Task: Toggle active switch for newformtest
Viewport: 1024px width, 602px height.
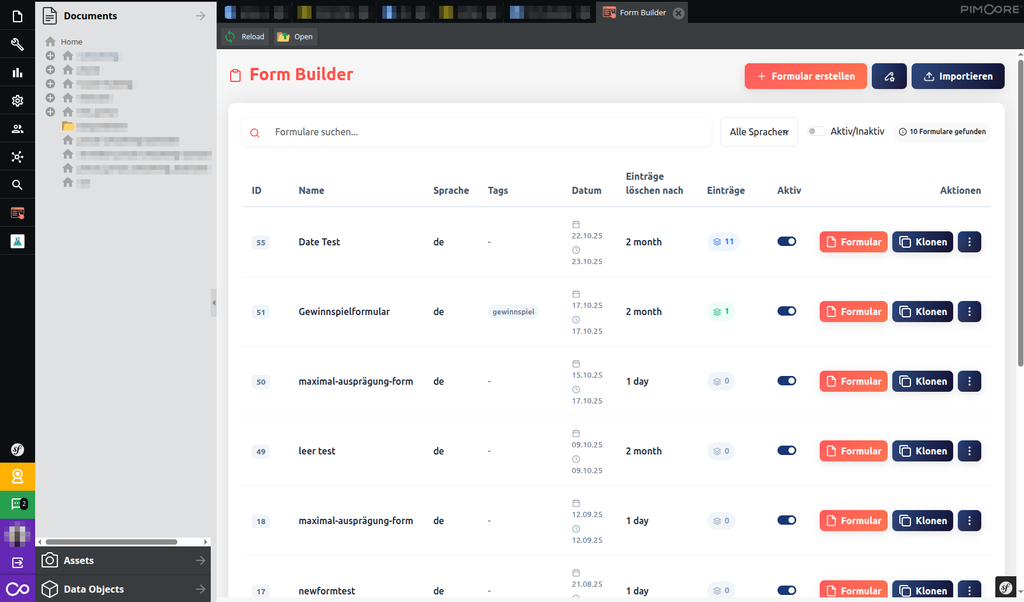Action: (786, 590)
